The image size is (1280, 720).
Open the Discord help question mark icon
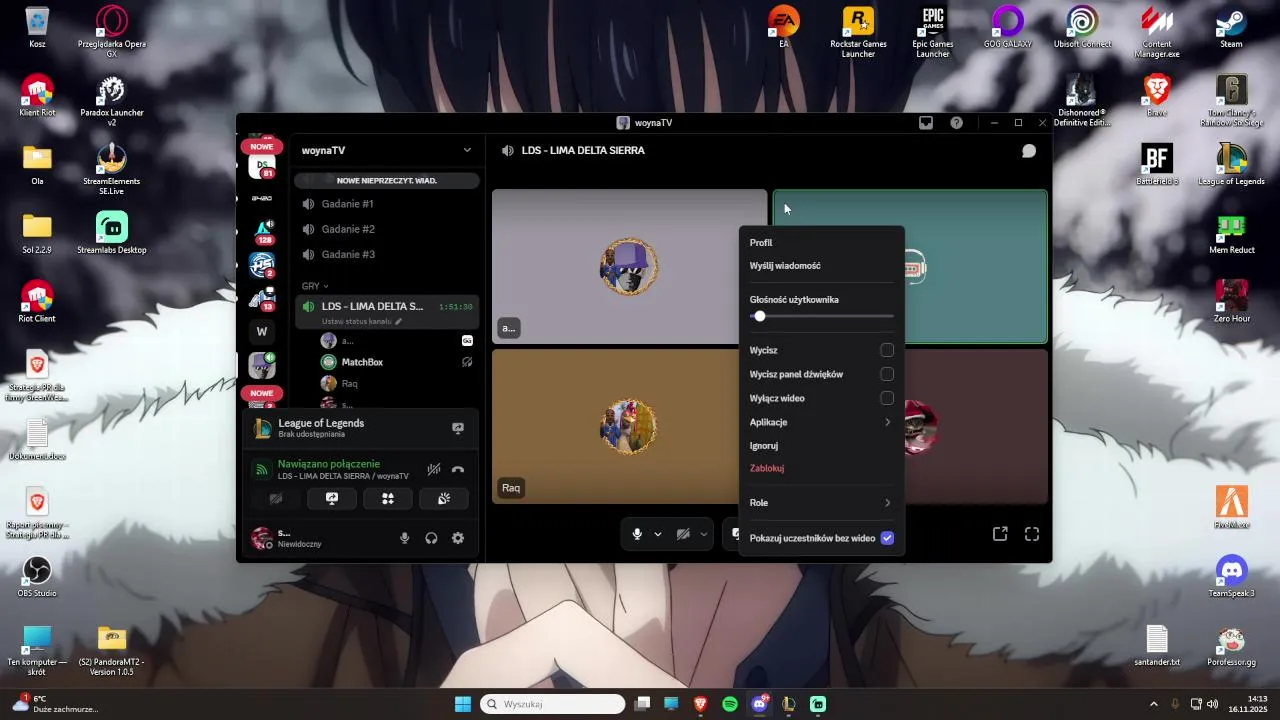pos(957,123)
